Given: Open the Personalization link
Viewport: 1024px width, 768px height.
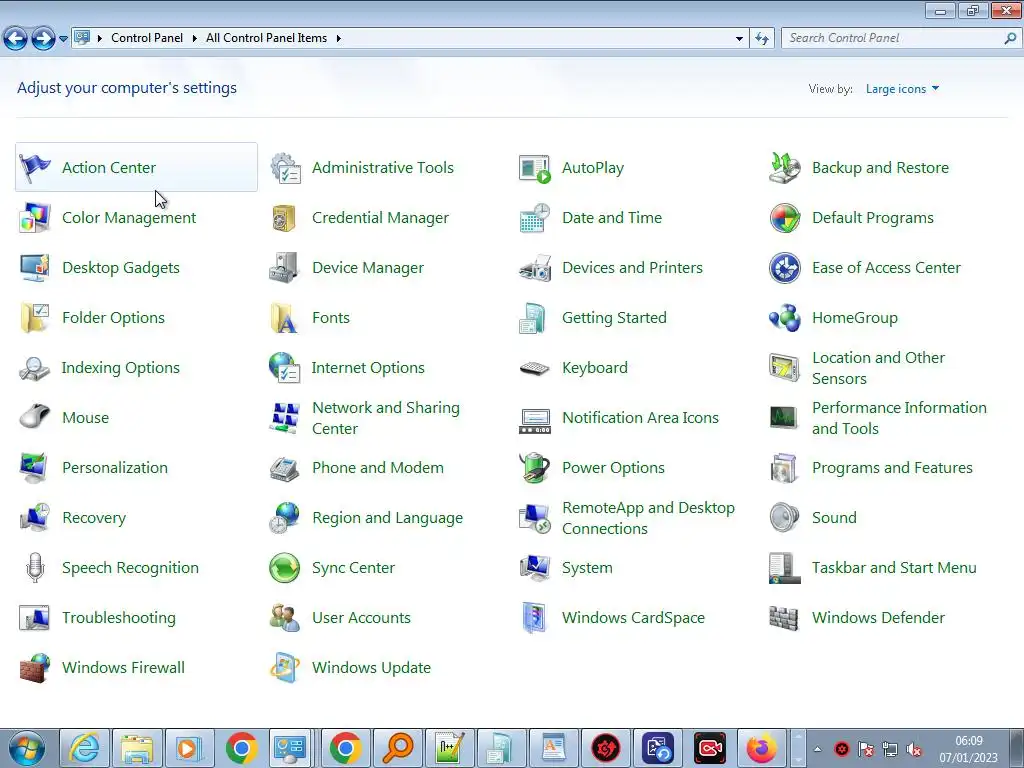Looking at the screenshot, I should tap(115, 468).
